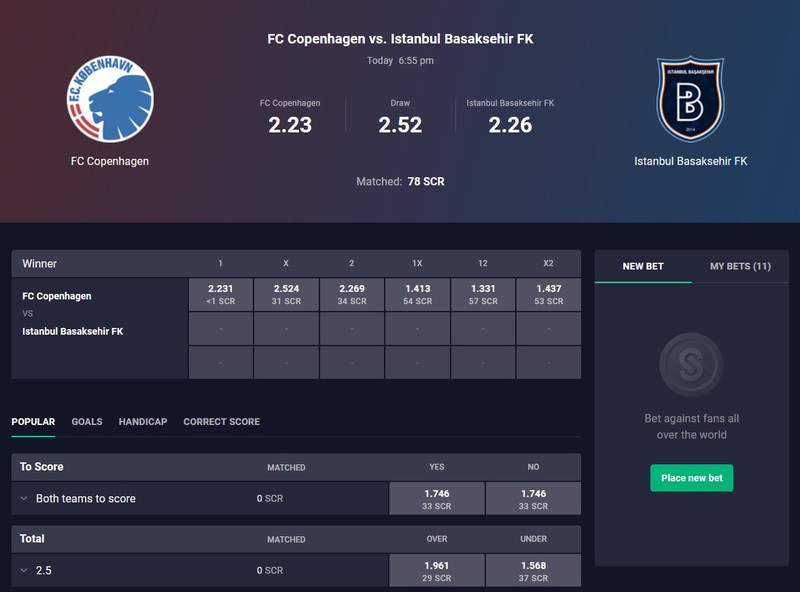Click the FC Copenhagen lion crest logo
The width and height of the screenshot is (800, 592).
(110, 99)
